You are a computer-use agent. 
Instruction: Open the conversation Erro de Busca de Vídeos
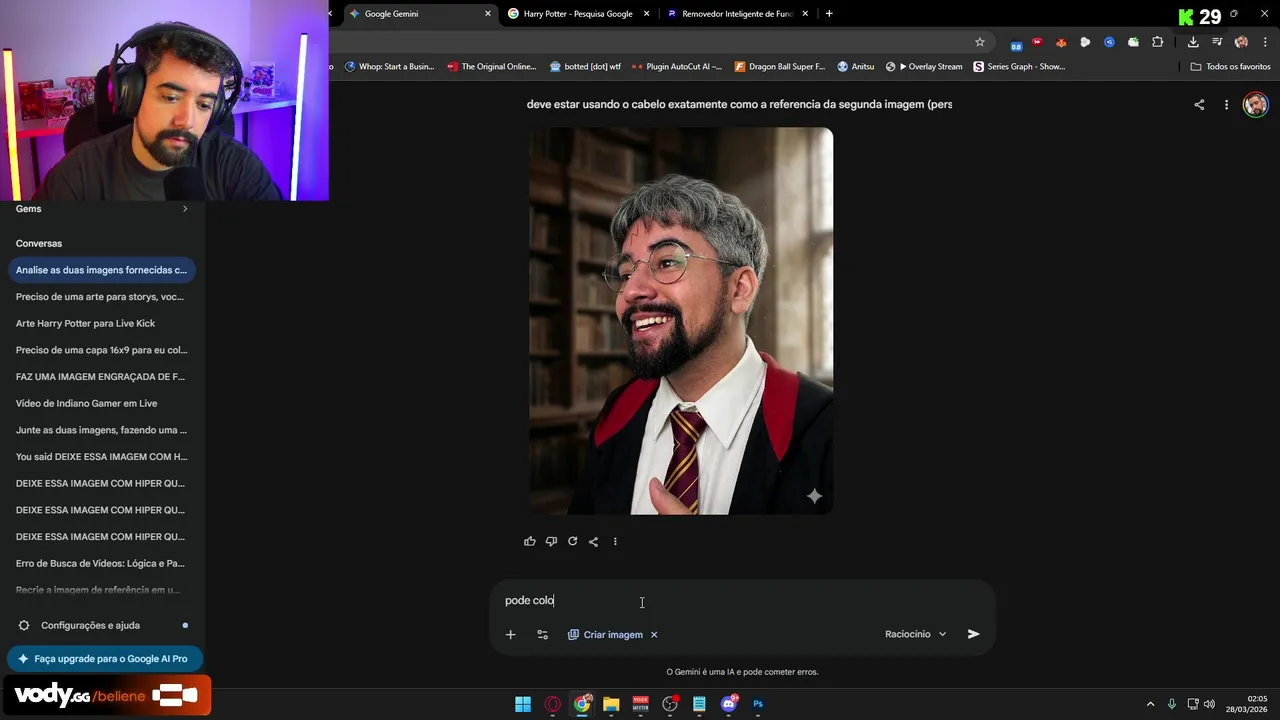[x=101, y=563]
